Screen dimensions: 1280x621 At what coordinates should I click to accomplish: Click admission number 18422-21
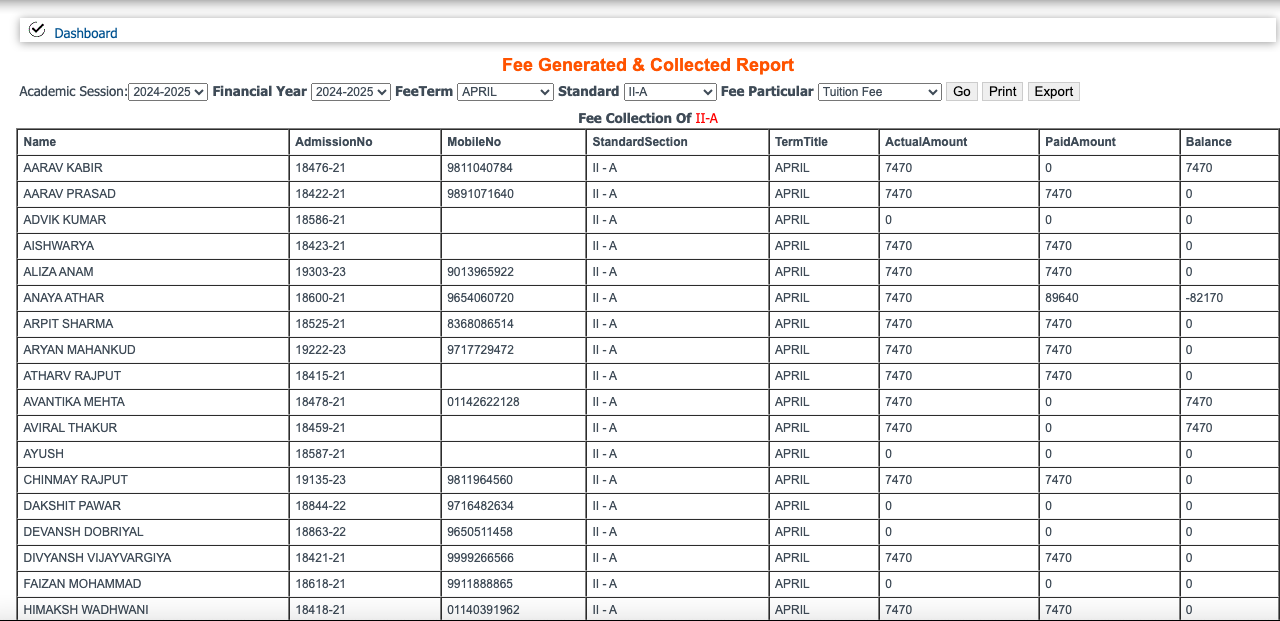tap(320, 194)
